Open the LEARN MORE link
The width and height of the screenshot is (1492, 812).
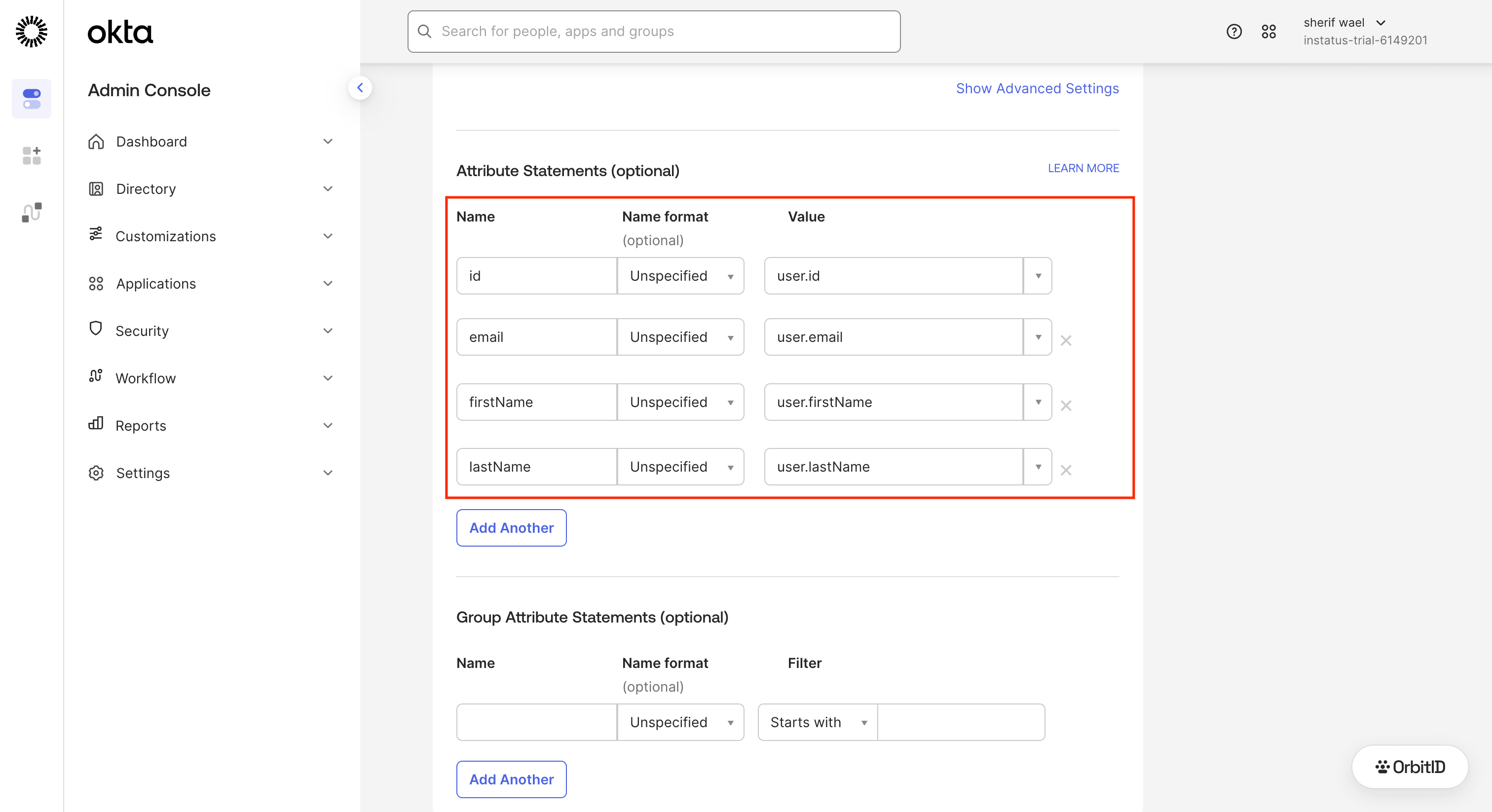(x=1083, y=168)
